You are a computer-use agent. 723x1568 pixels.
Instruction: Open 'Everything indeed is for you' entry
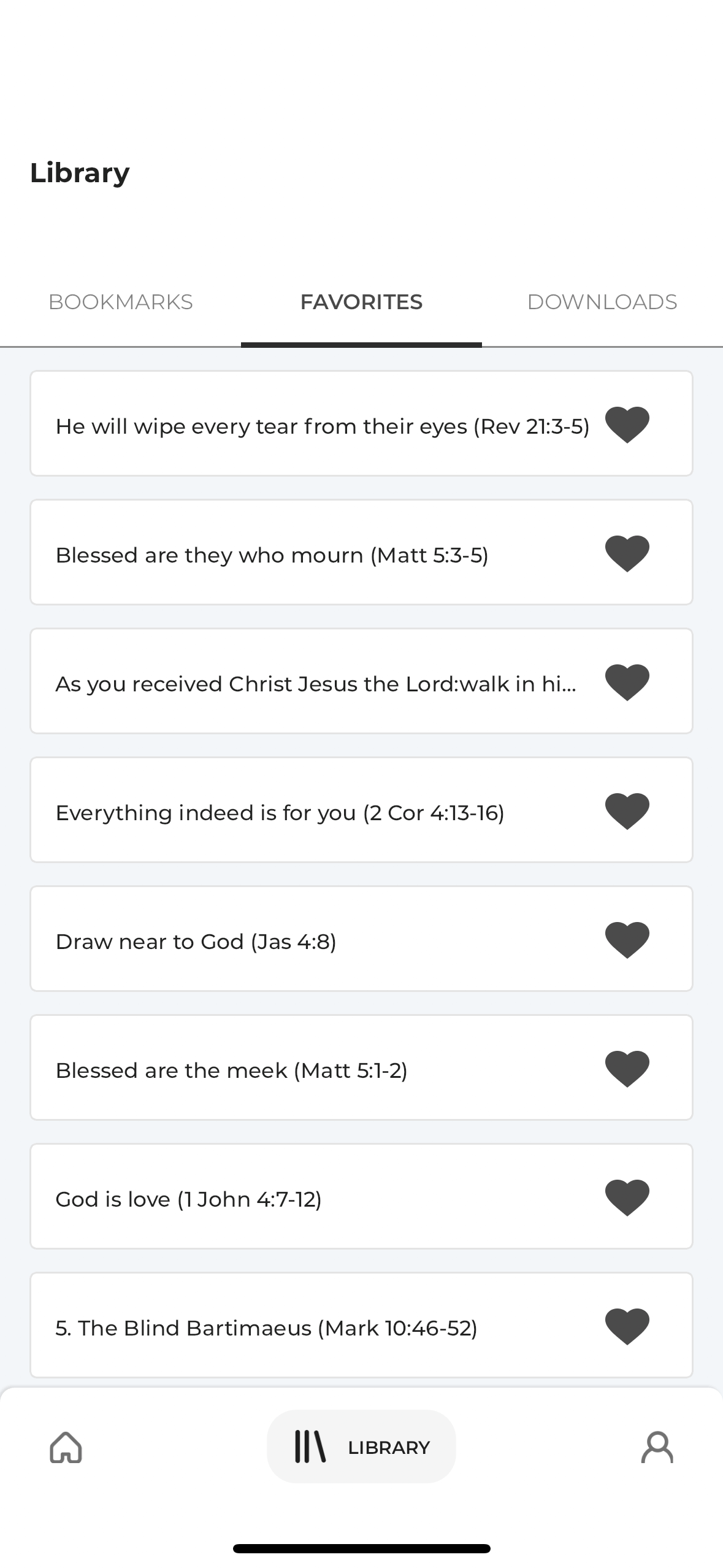click(280, 813)
